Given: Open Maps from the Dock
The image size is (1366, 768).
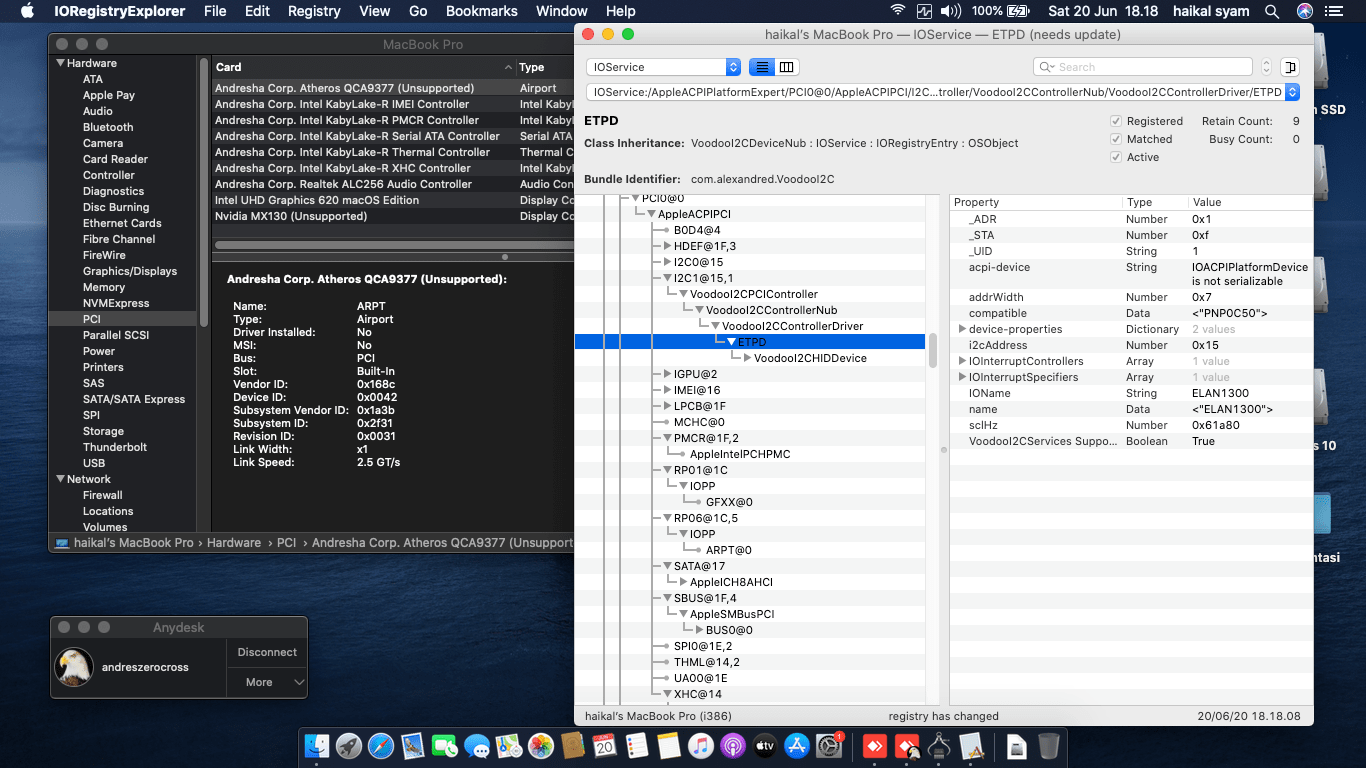Looking at the screenshot, I should 509,746.
